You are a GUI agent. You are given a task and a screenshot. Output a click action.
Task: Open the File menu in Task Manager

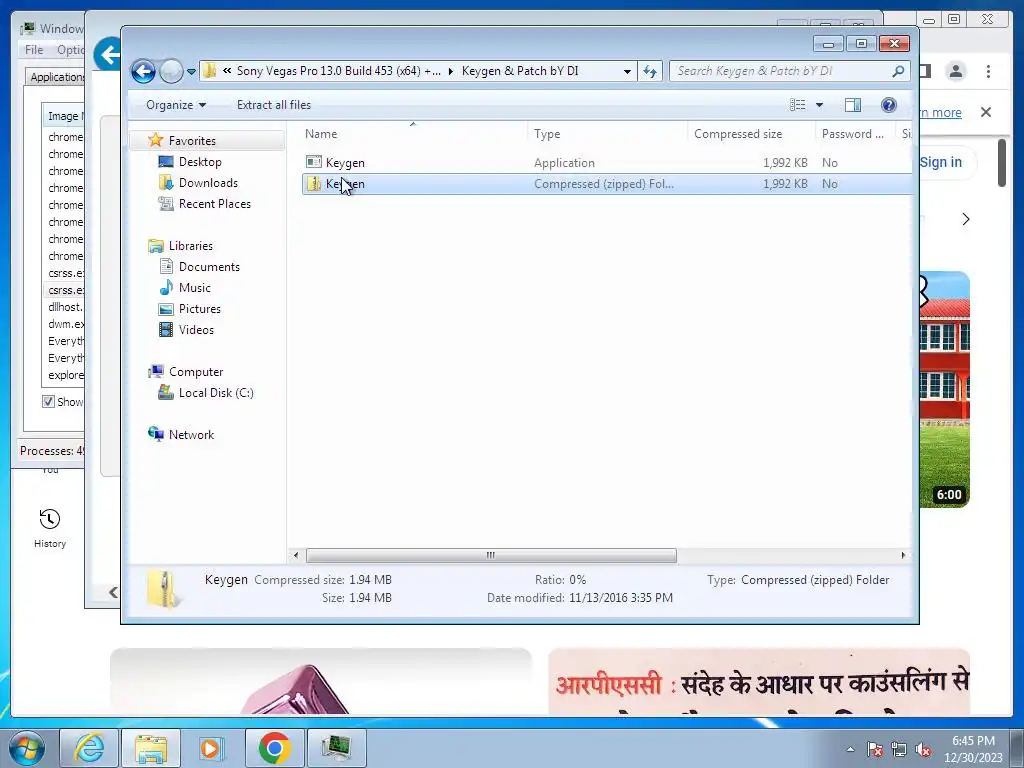click(34, 50)
